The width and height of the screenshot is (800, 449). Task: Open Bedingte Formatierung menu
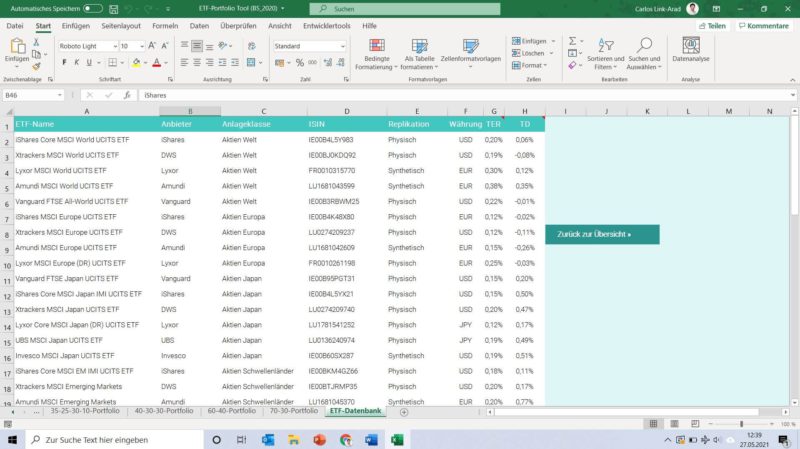pyautogui.click(x=377, y=54)
